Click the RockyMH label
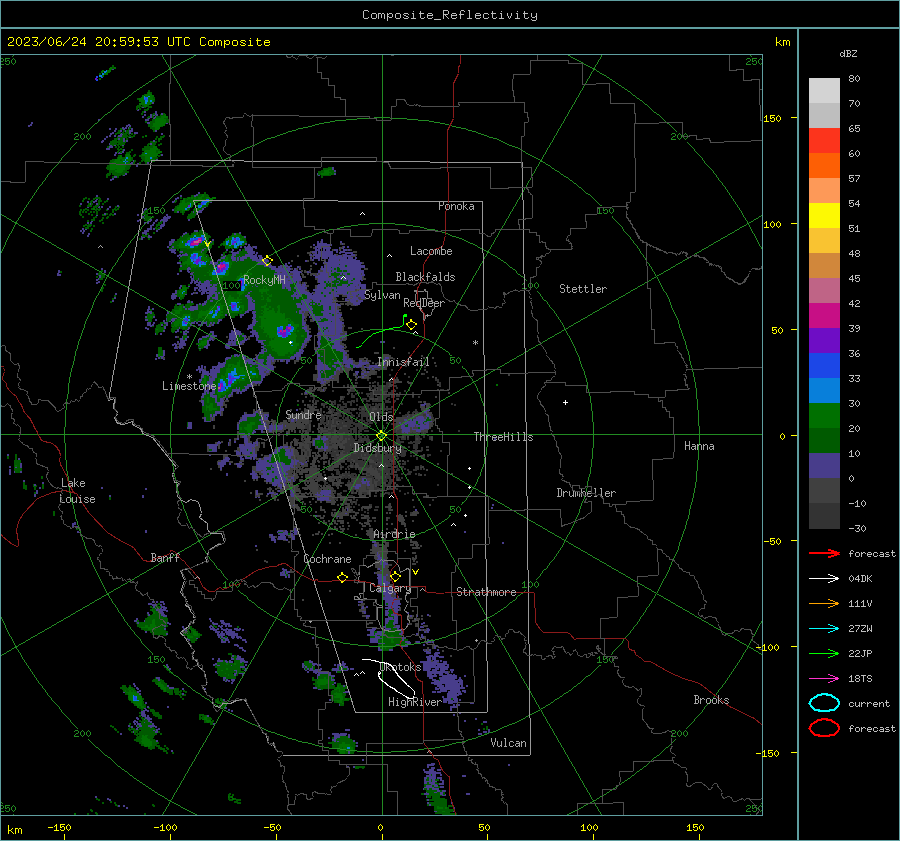 click(x=264, y=280)
